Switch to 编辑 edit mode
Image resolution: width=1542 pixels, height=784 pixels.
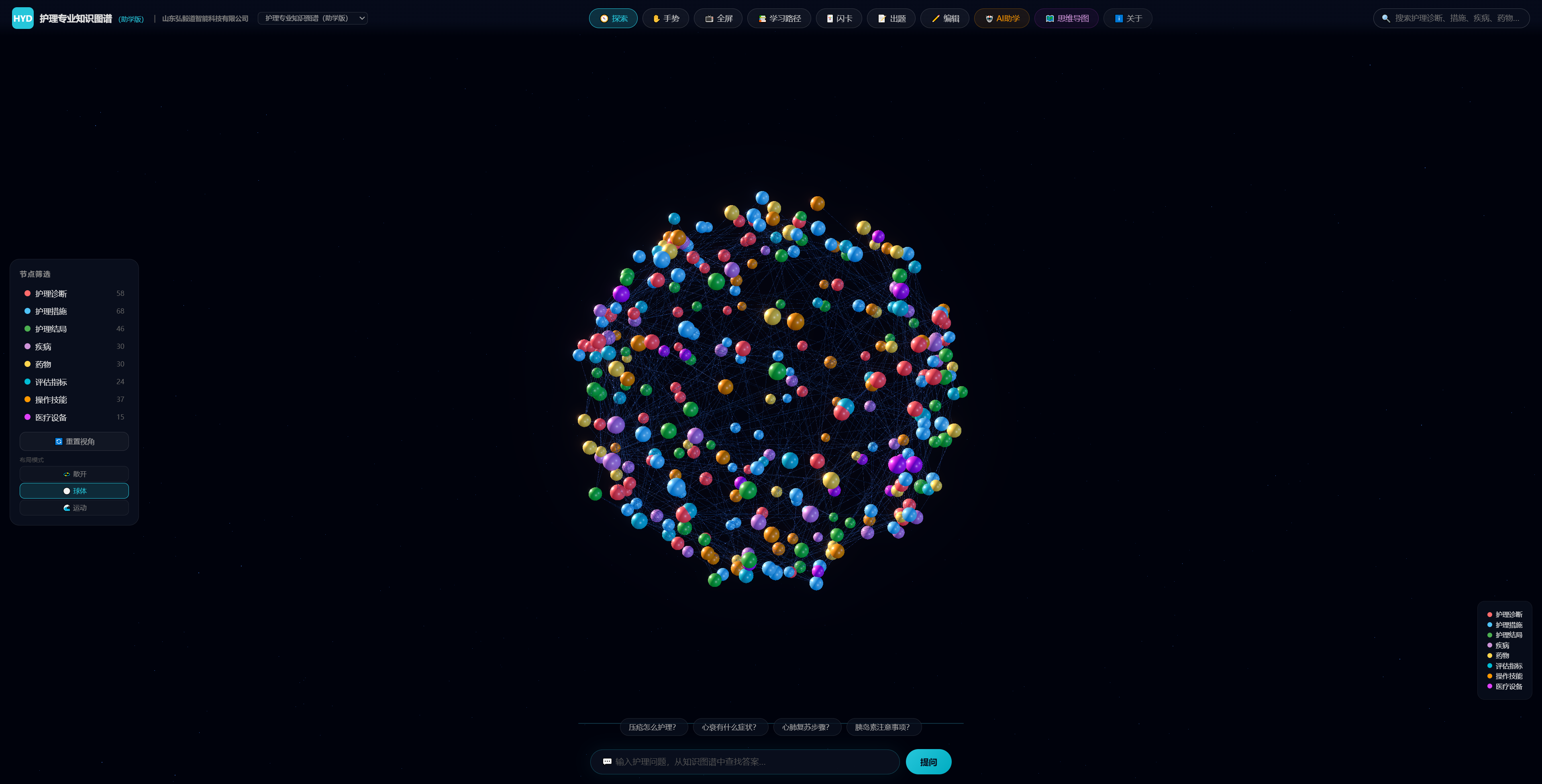coord(944,18)
